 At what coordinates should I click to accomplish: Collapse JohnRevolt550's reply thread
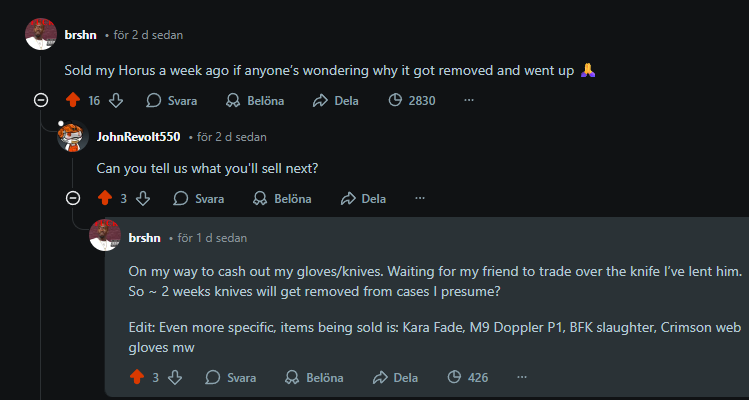coord(72,198)
